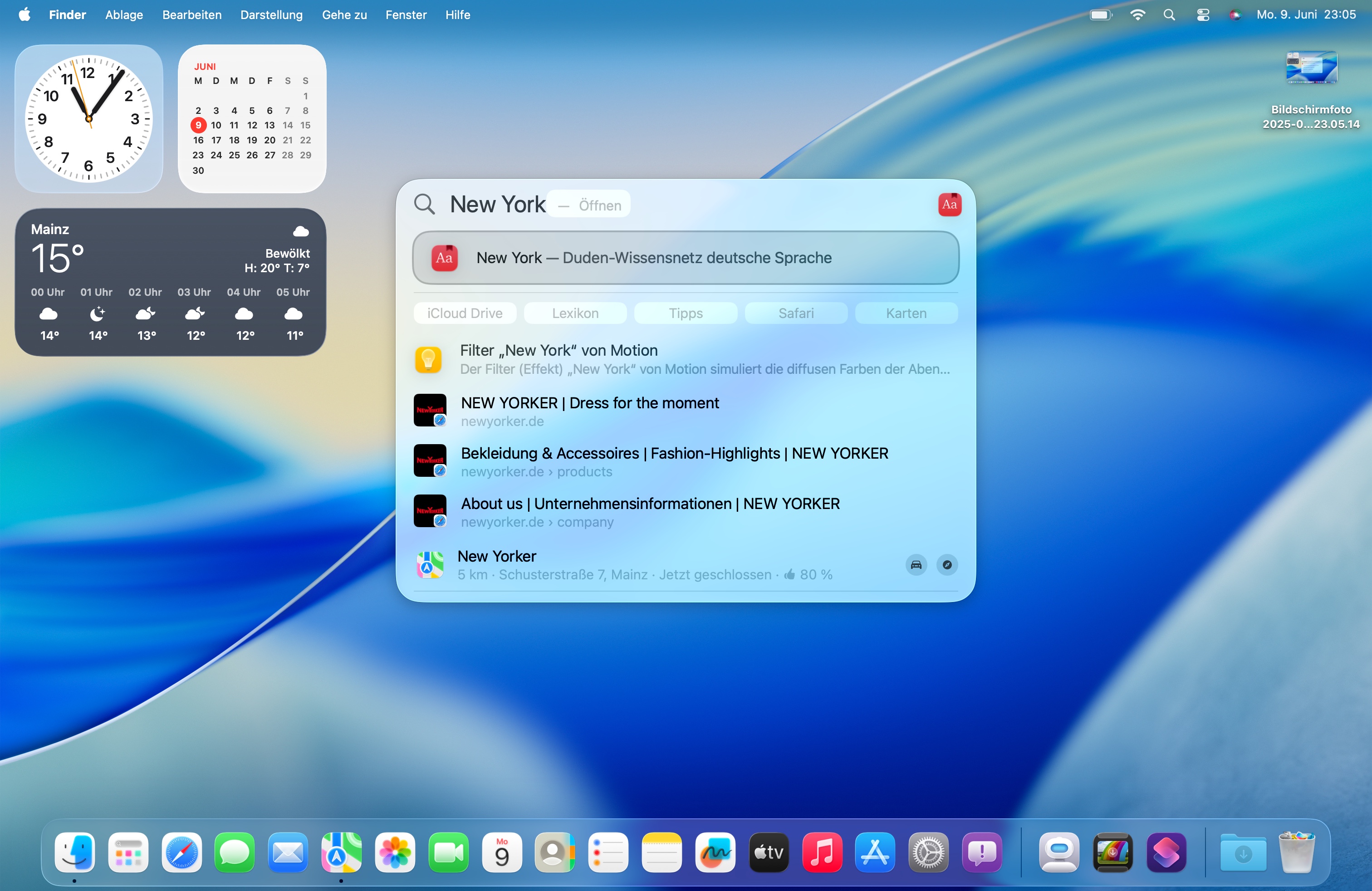This screenshot has width=1372, height=891.
Task: Open App Store in the Dock
Action: coord(875,852)
